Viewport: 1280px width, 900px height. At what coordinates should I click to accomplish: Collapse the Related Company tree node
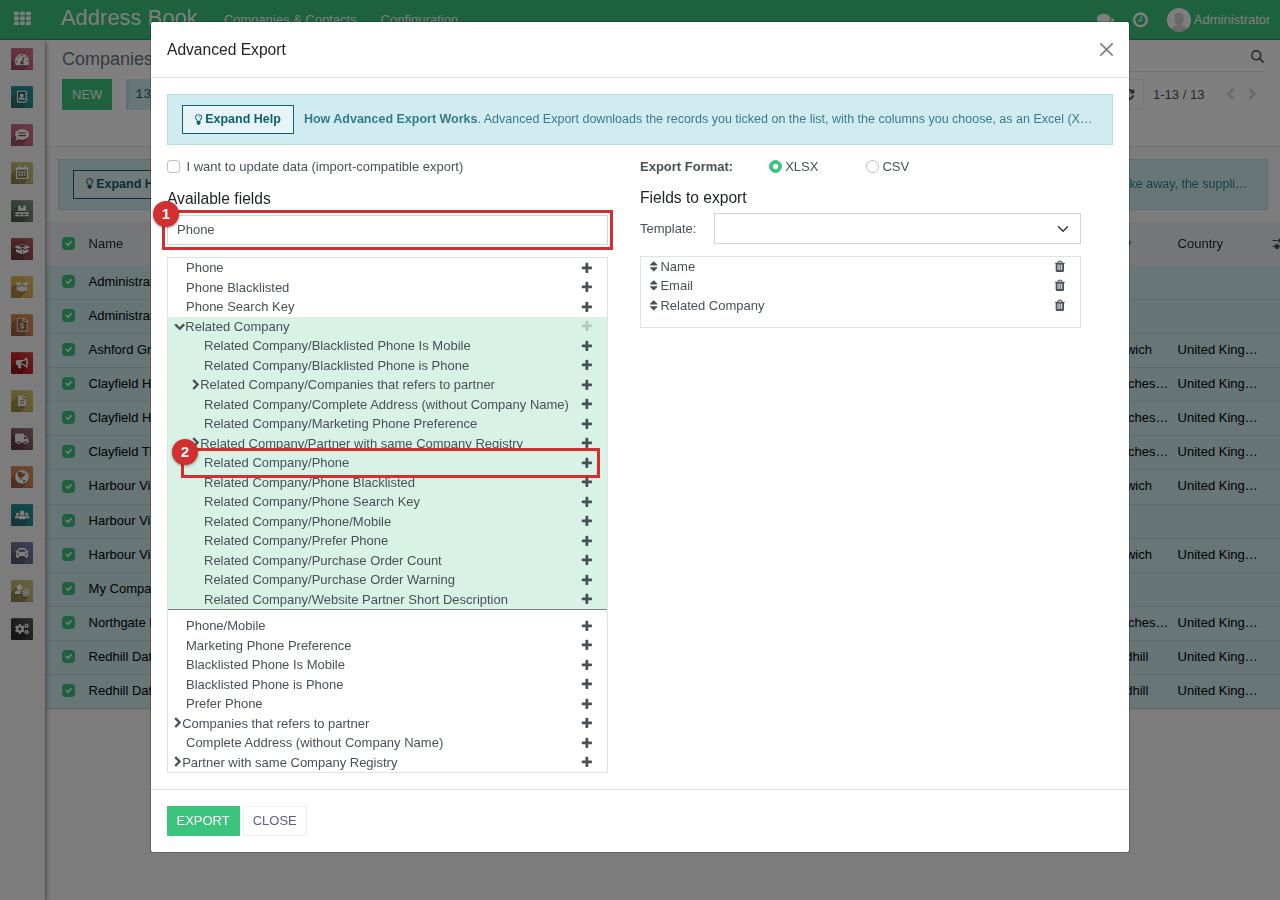click(x=179, y=326)
